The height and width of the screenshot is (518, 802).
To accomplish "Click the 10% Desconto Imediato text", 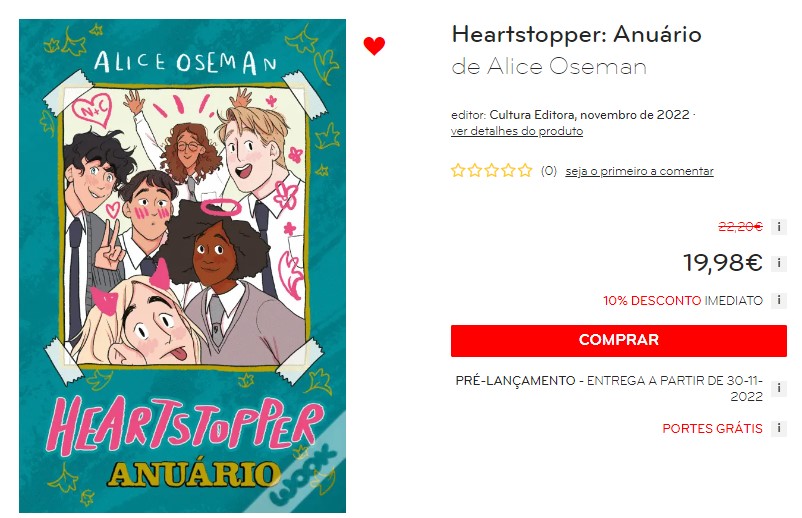I will click(683, 301).
